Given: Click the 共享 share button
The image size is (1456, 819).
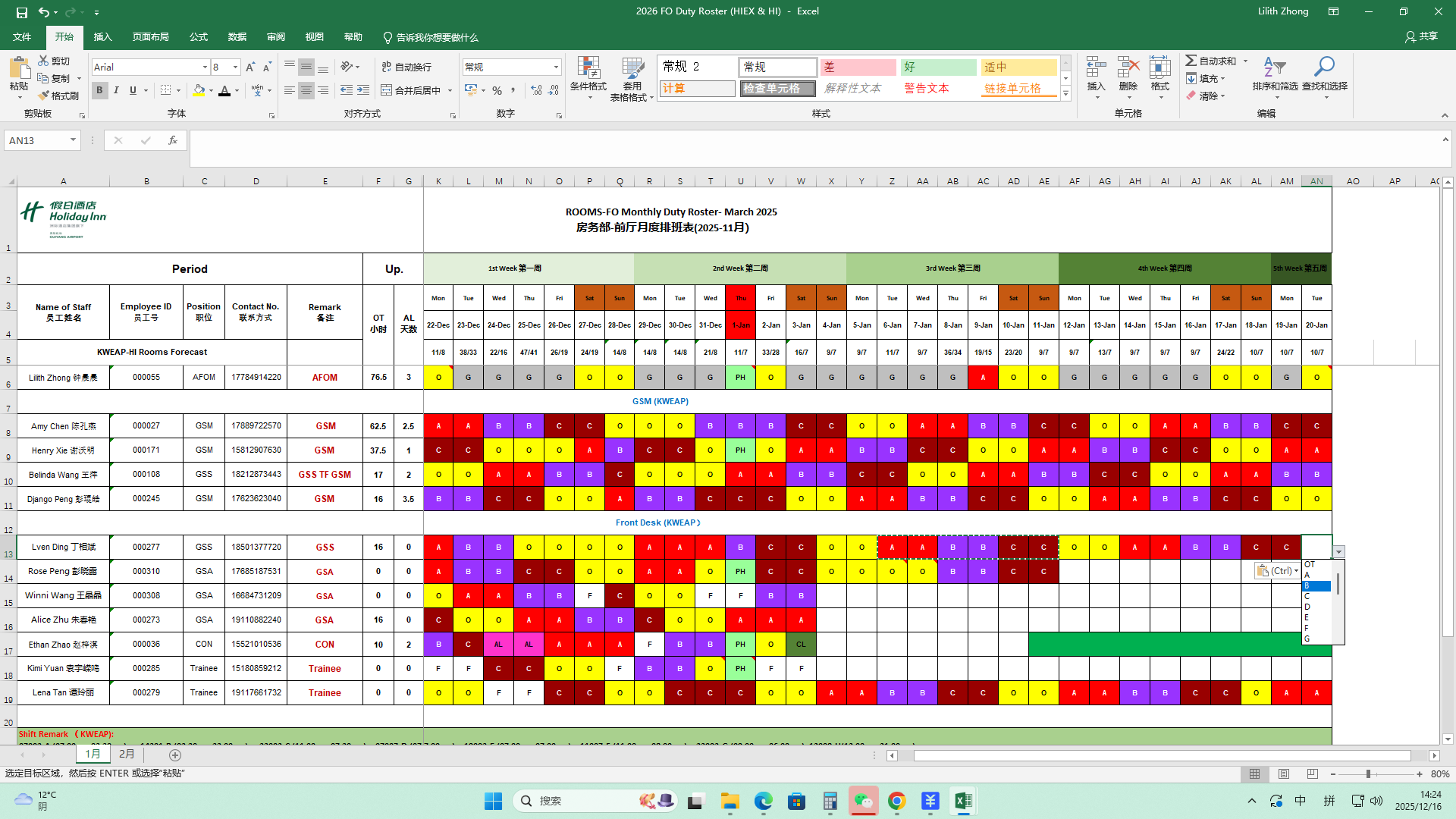Looking at the screenshot, I should click(x=1421, y=36).
